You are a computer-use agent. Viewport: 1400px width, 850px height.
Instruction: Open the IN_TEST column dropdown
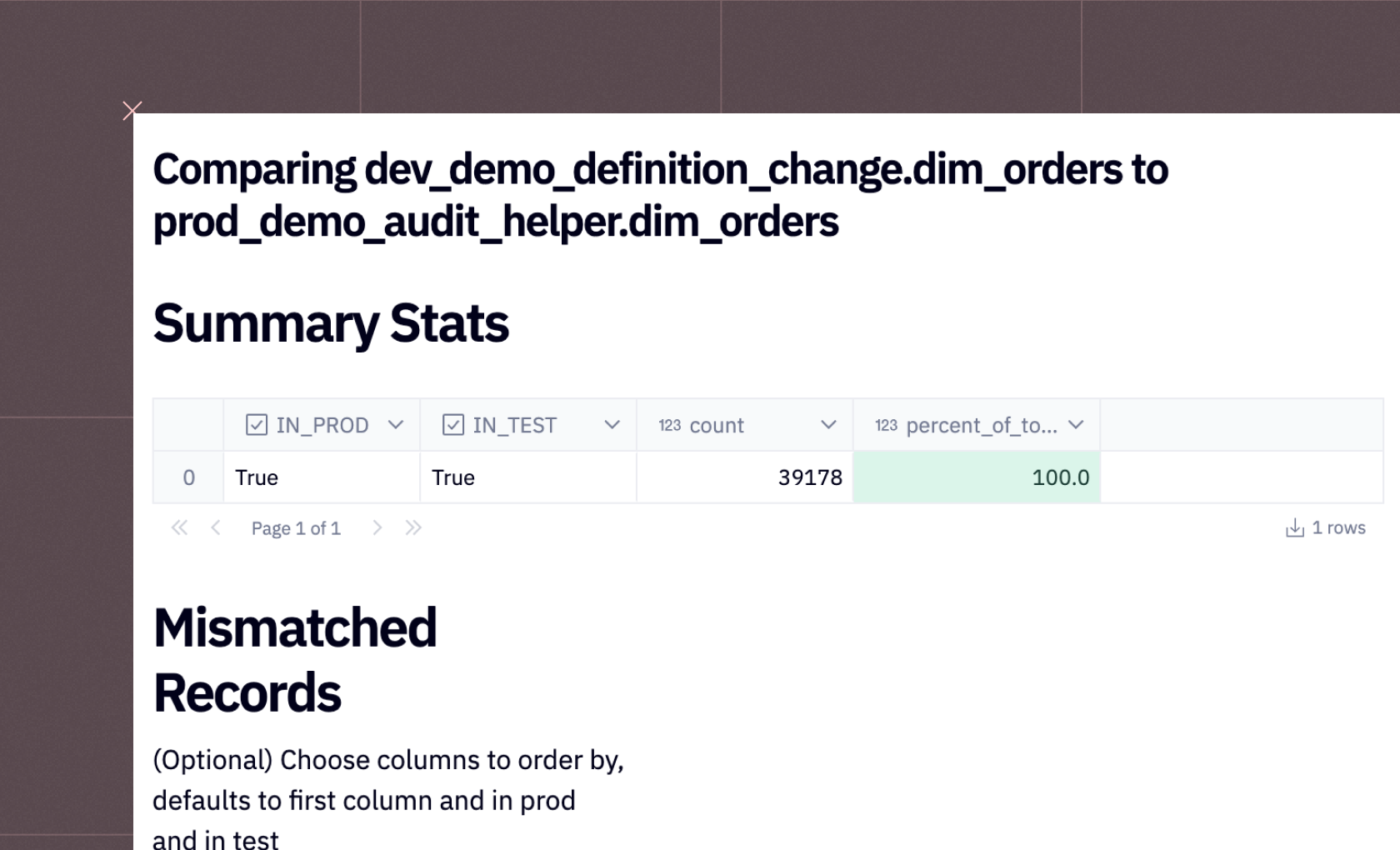[613, 425]
